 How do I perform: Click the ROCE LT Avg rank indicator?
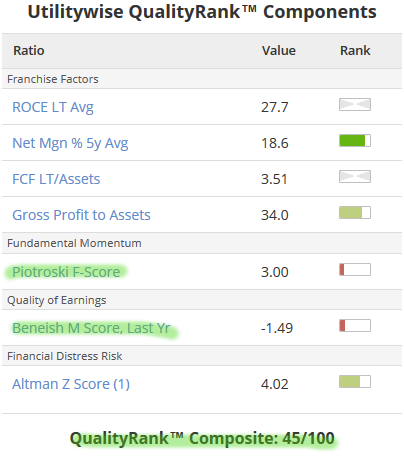click(355, 105)
